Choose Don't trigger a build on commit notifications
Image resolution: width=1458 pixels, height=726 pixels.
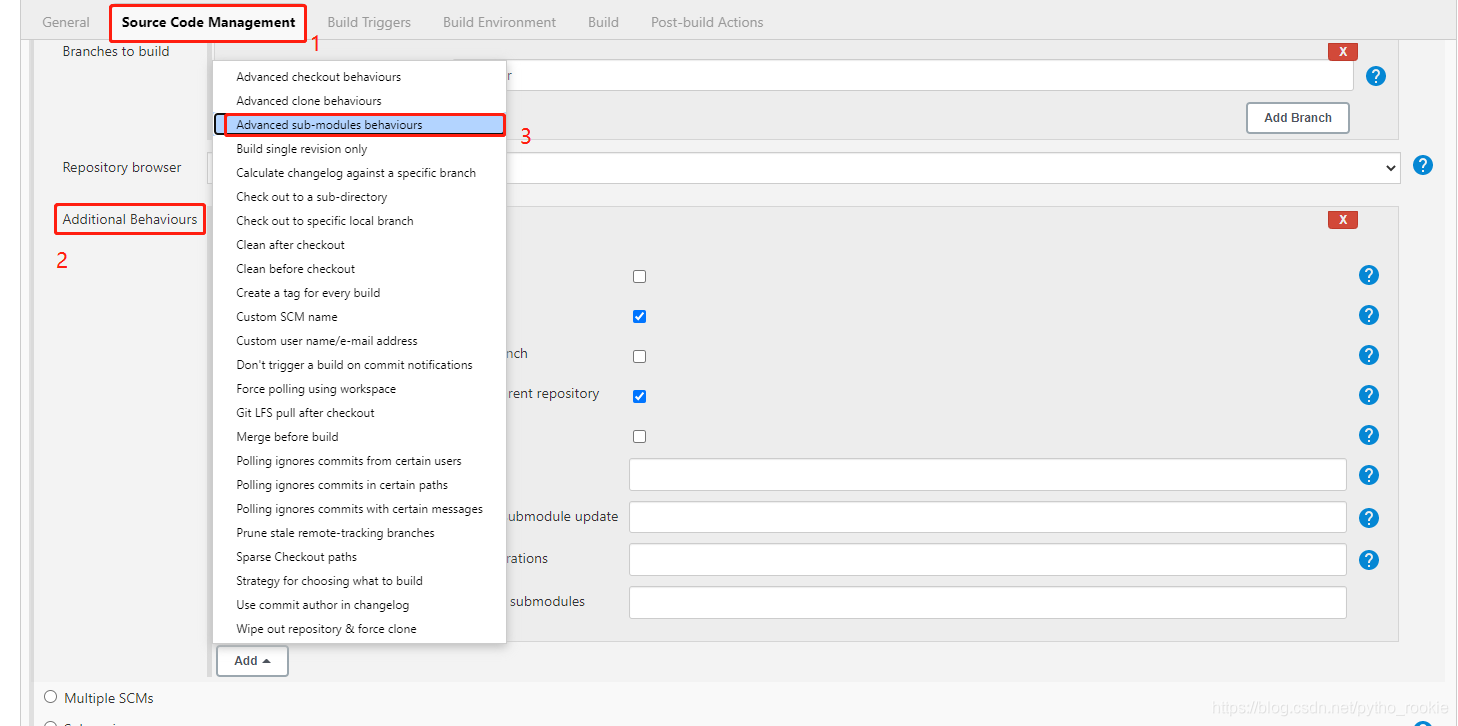(359, 365)
